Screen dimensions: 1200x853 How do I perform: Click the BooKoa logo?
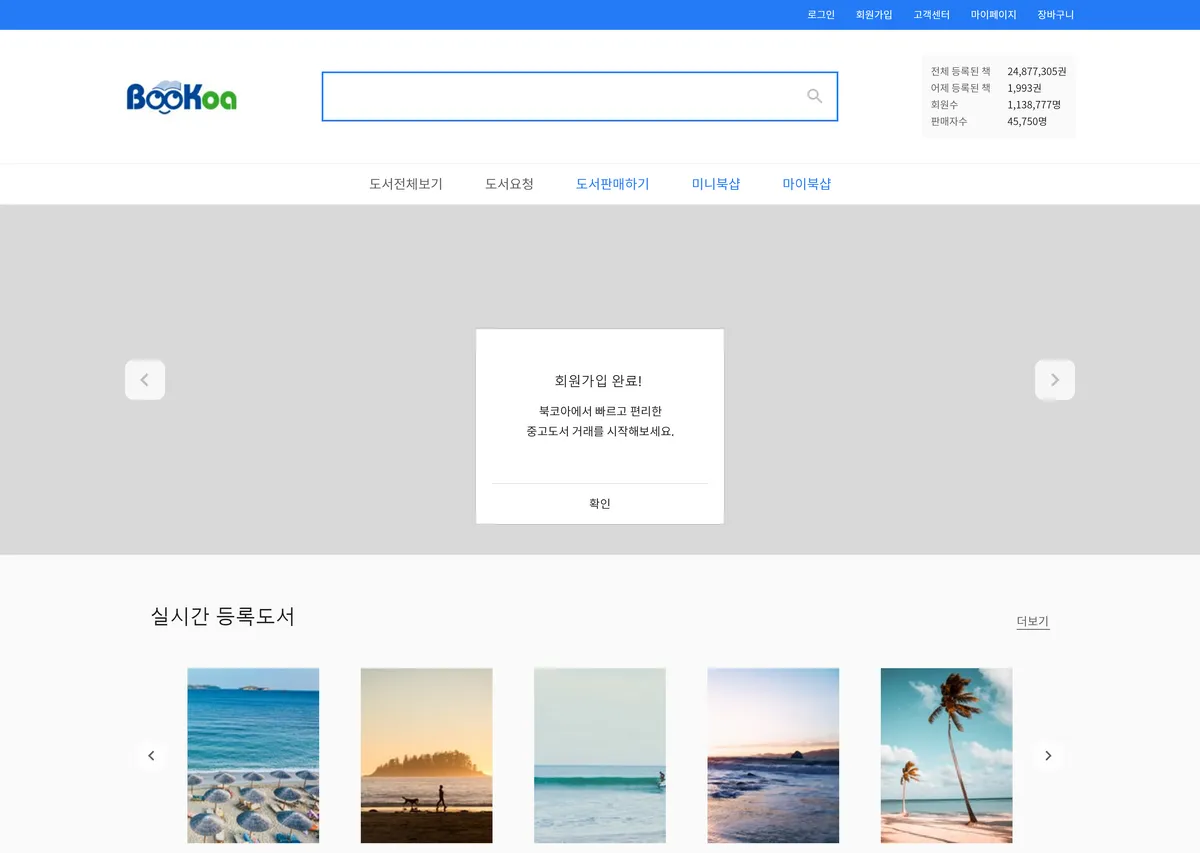(180, 97)
